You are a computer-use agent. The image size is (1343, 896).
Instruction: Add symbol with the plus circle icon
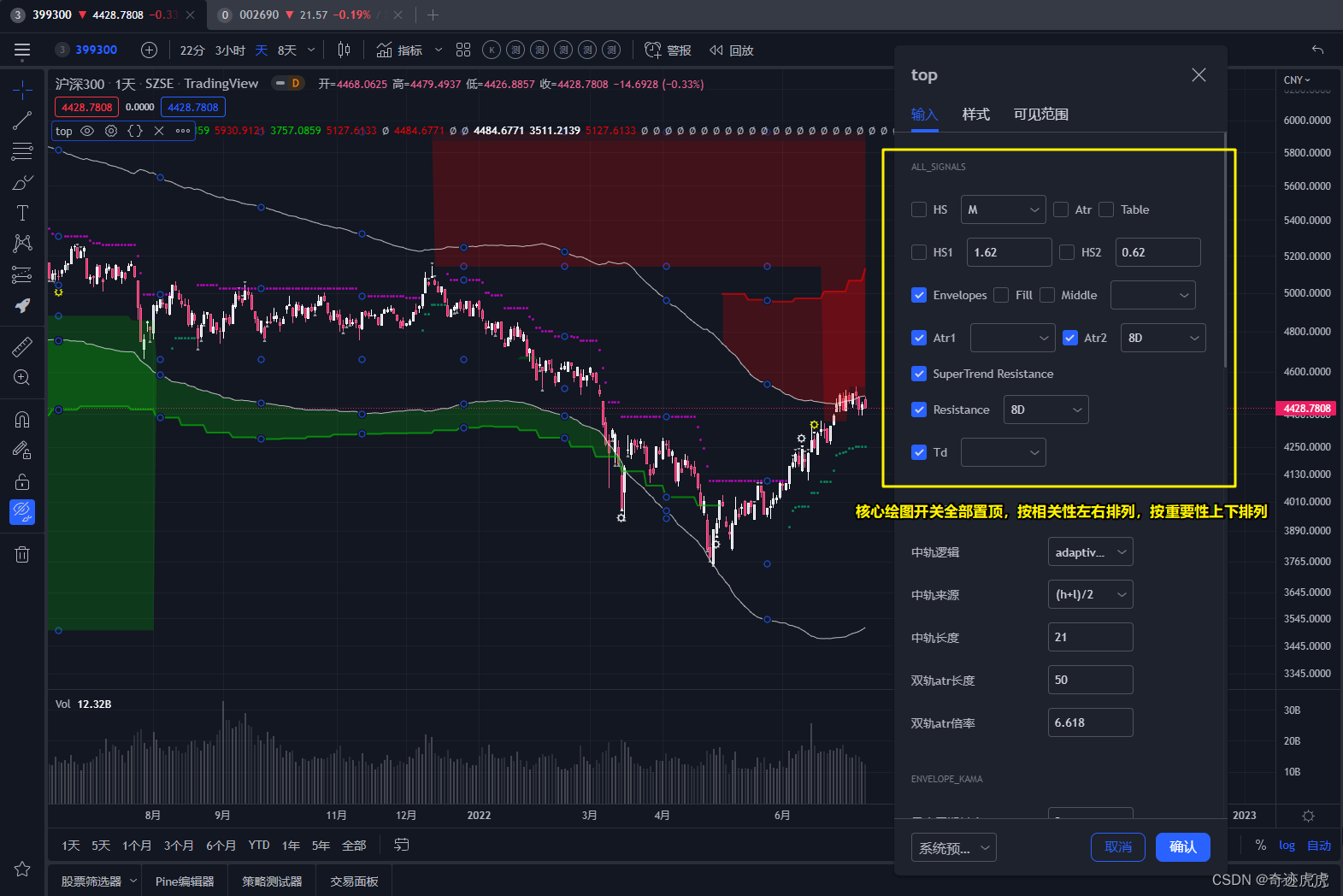click(x=149, y=50)
